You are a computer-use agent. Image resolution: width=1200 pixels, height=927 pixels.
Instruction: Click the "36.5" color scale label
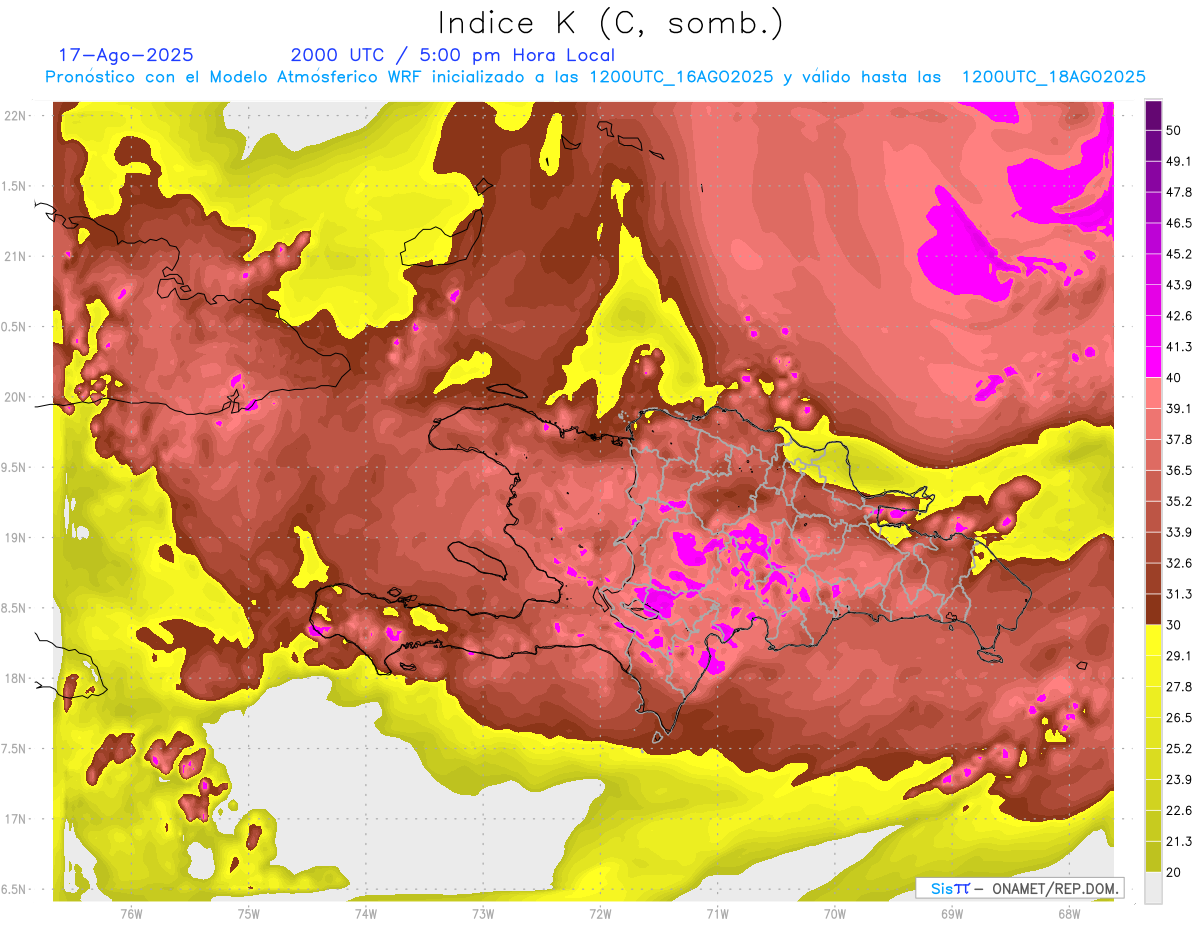tap(1179, 470)
